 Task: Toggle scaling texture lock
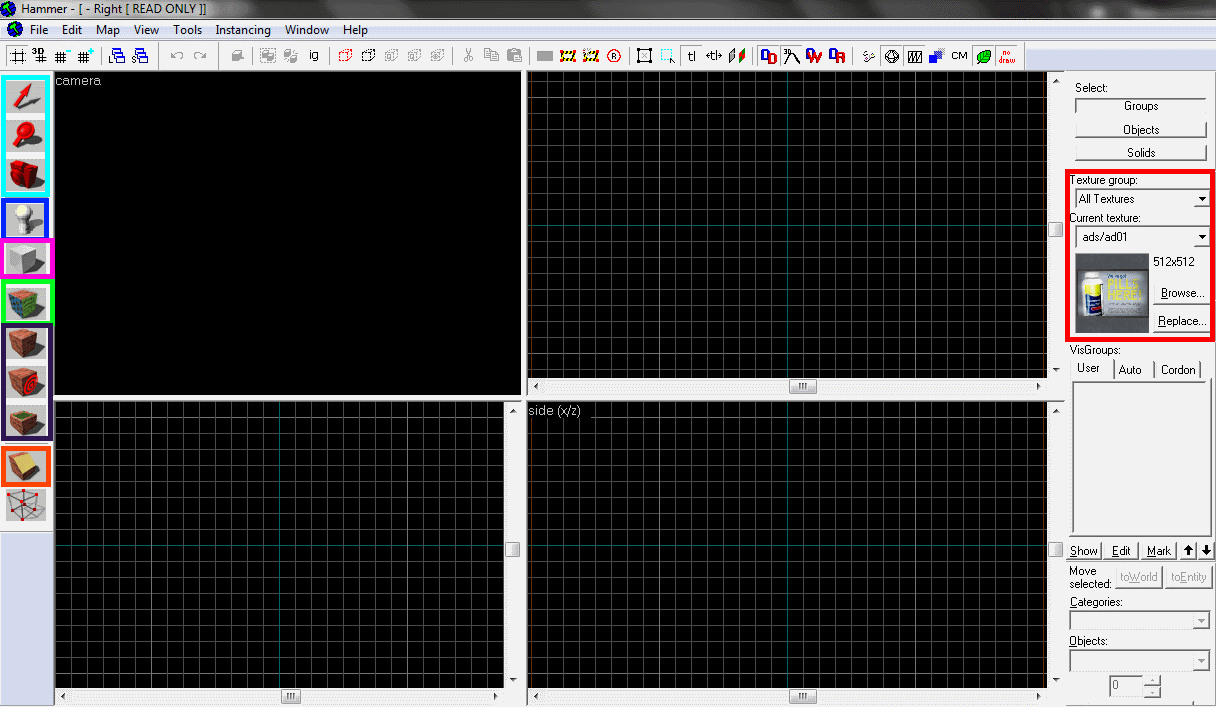tap(714, 56)
